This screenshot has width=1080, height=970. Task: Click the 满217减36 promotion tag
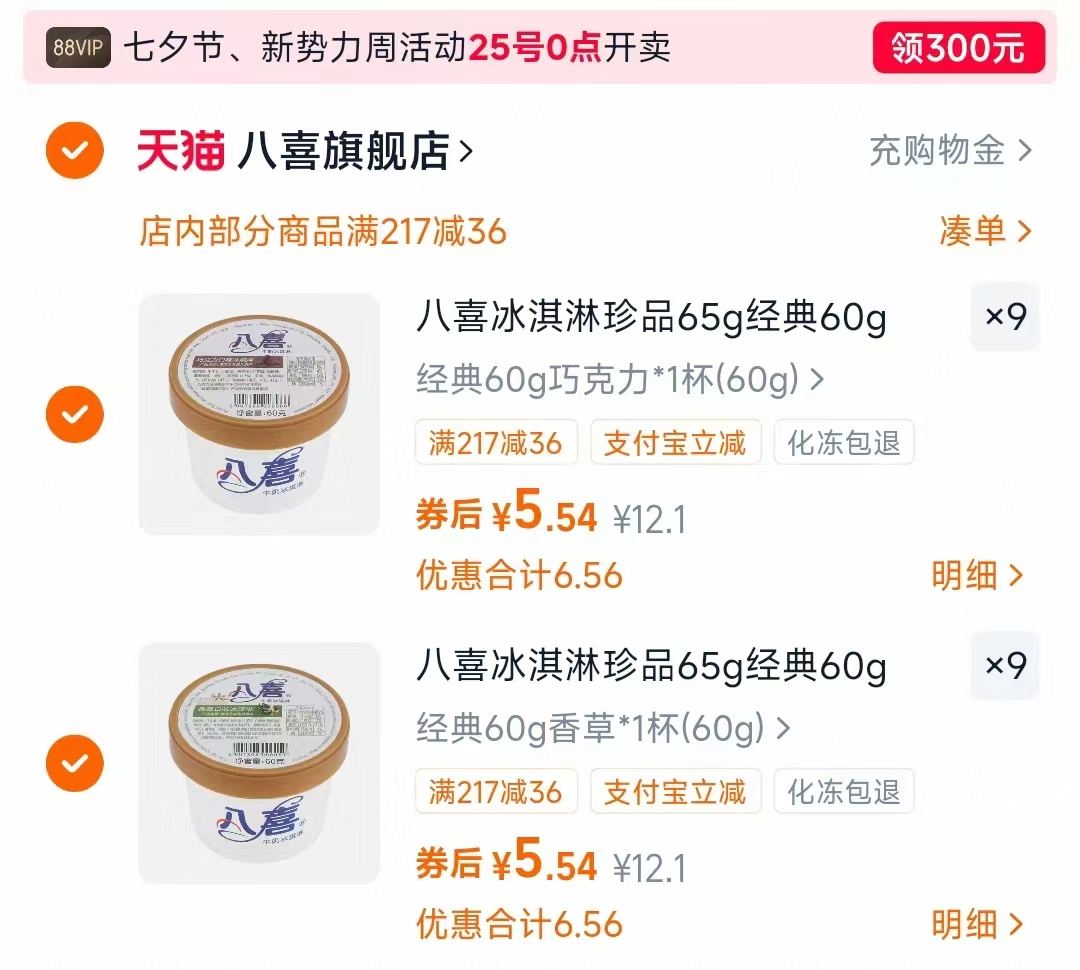496,442
